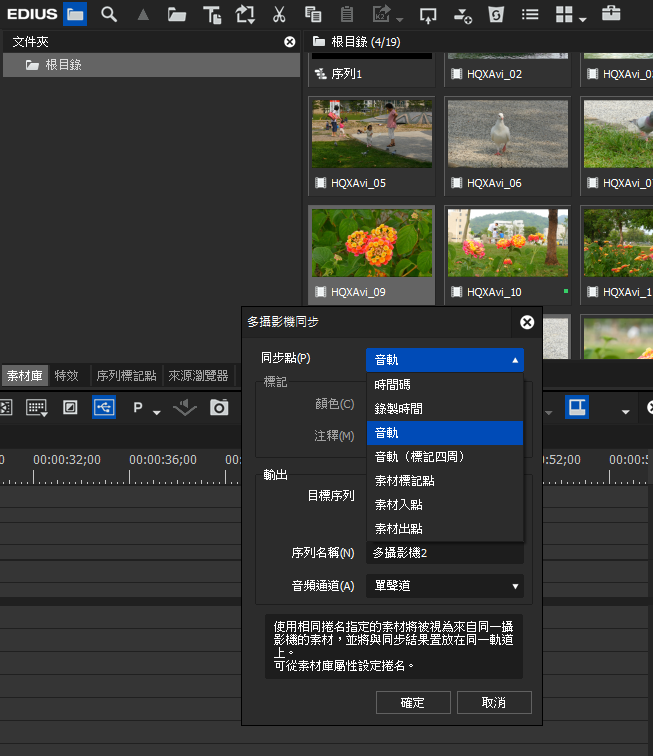
Task: Click the P proxy mode button
Action: (x=138, y=408)
